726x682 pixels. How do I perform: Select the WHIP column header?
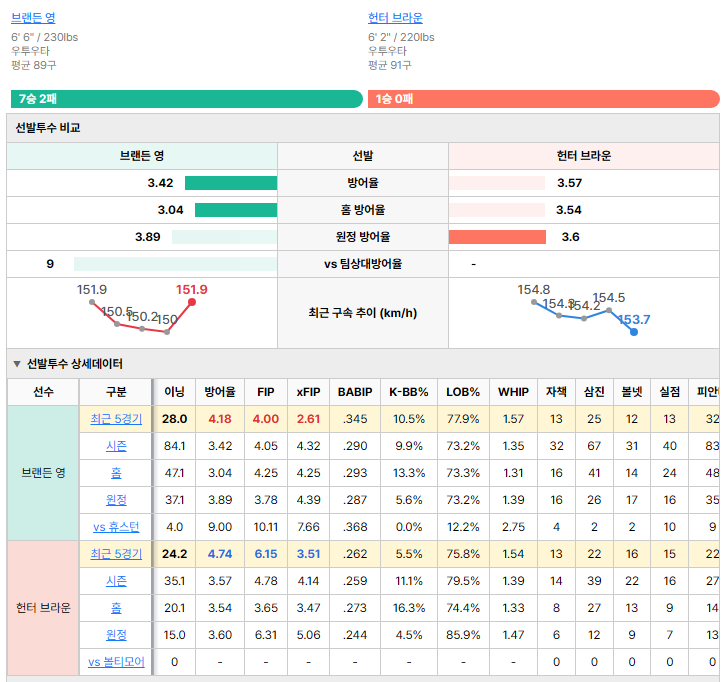click(x=513, y=392)
